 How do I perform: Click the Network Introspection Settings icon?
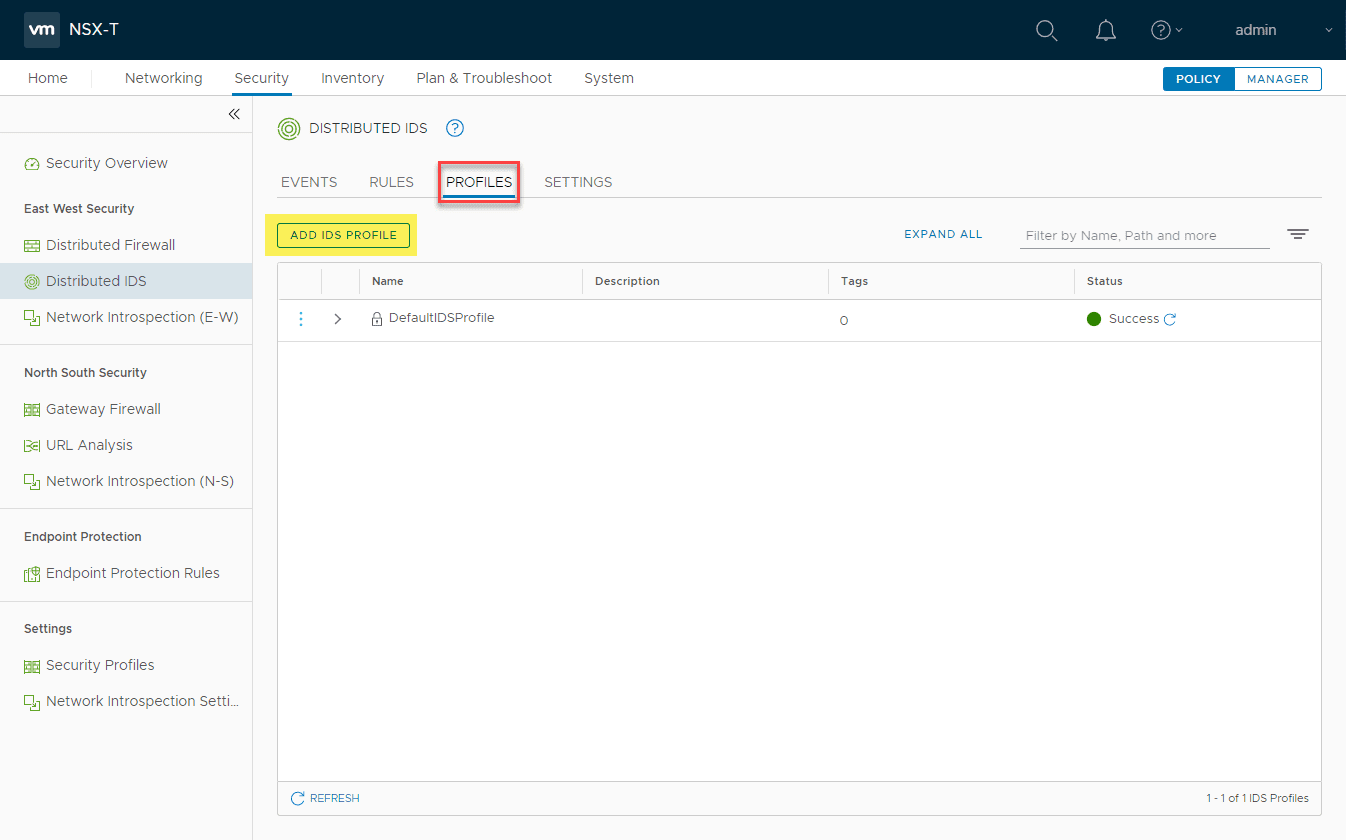tap(32, 702)
